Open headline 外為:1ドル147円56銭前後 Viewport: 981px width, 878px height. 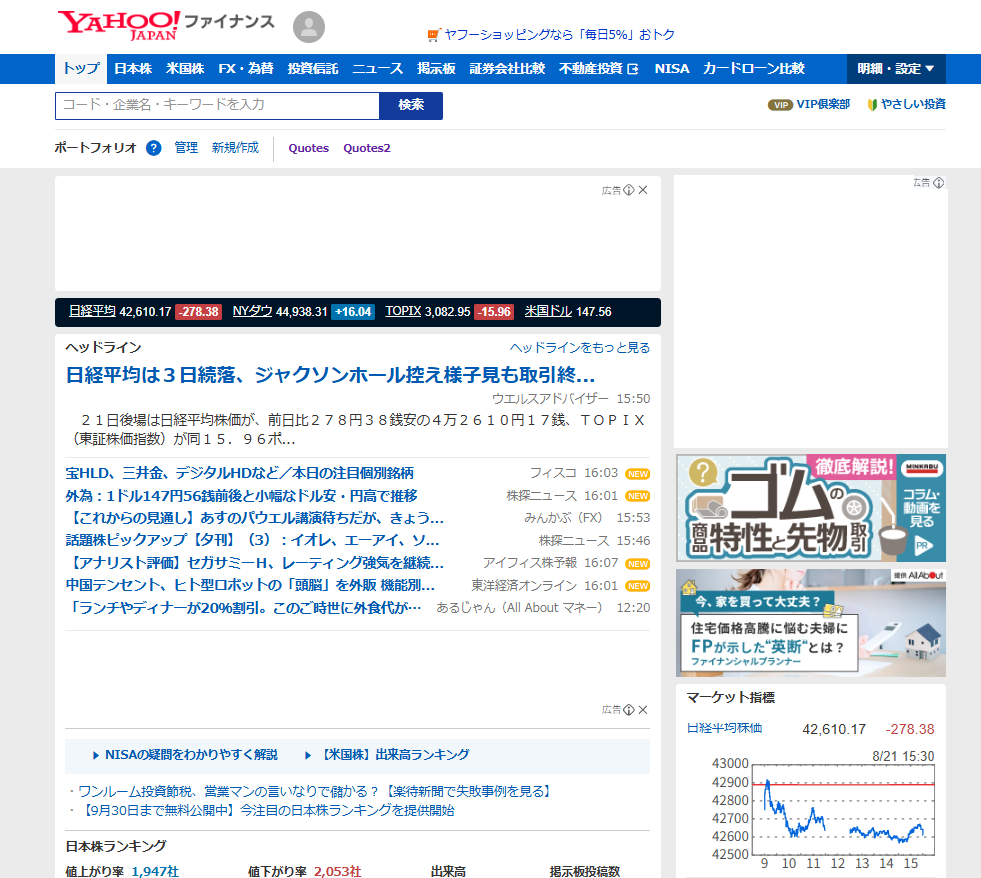[241, 496]
